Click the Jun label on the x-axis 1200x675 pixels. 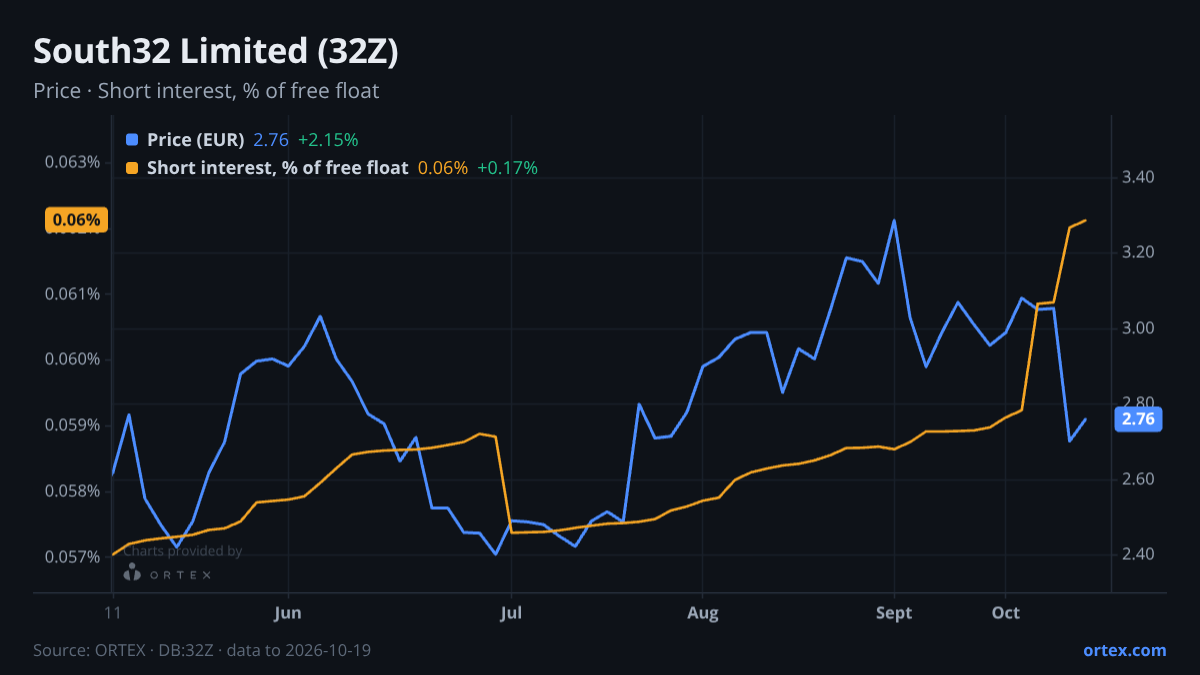[x=287, y=613]
